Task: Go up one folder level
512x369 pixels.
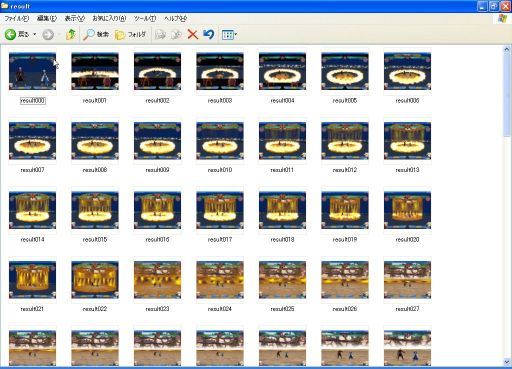Action: [x=71, y=34]
